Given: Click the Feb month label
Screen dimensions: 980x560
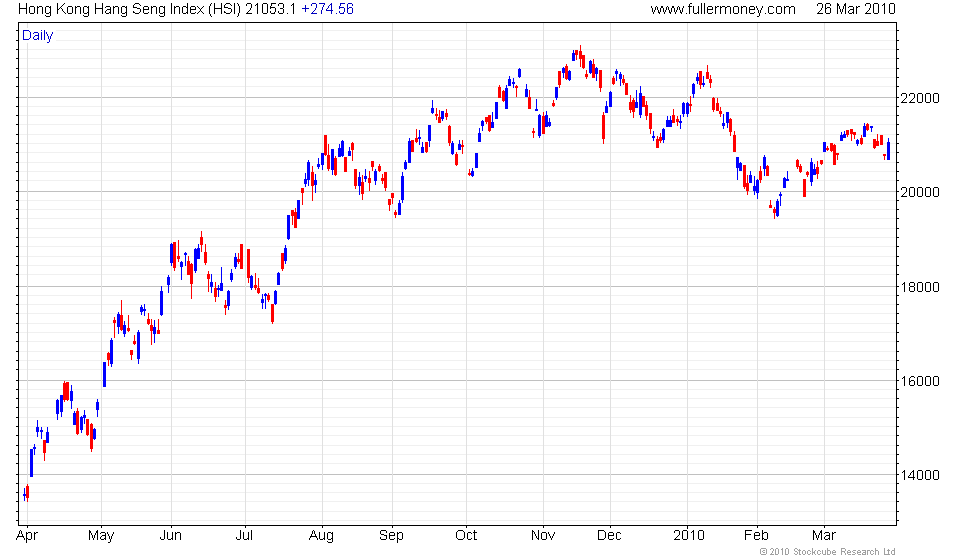Looking at the screenshot, I should [756, 536].
